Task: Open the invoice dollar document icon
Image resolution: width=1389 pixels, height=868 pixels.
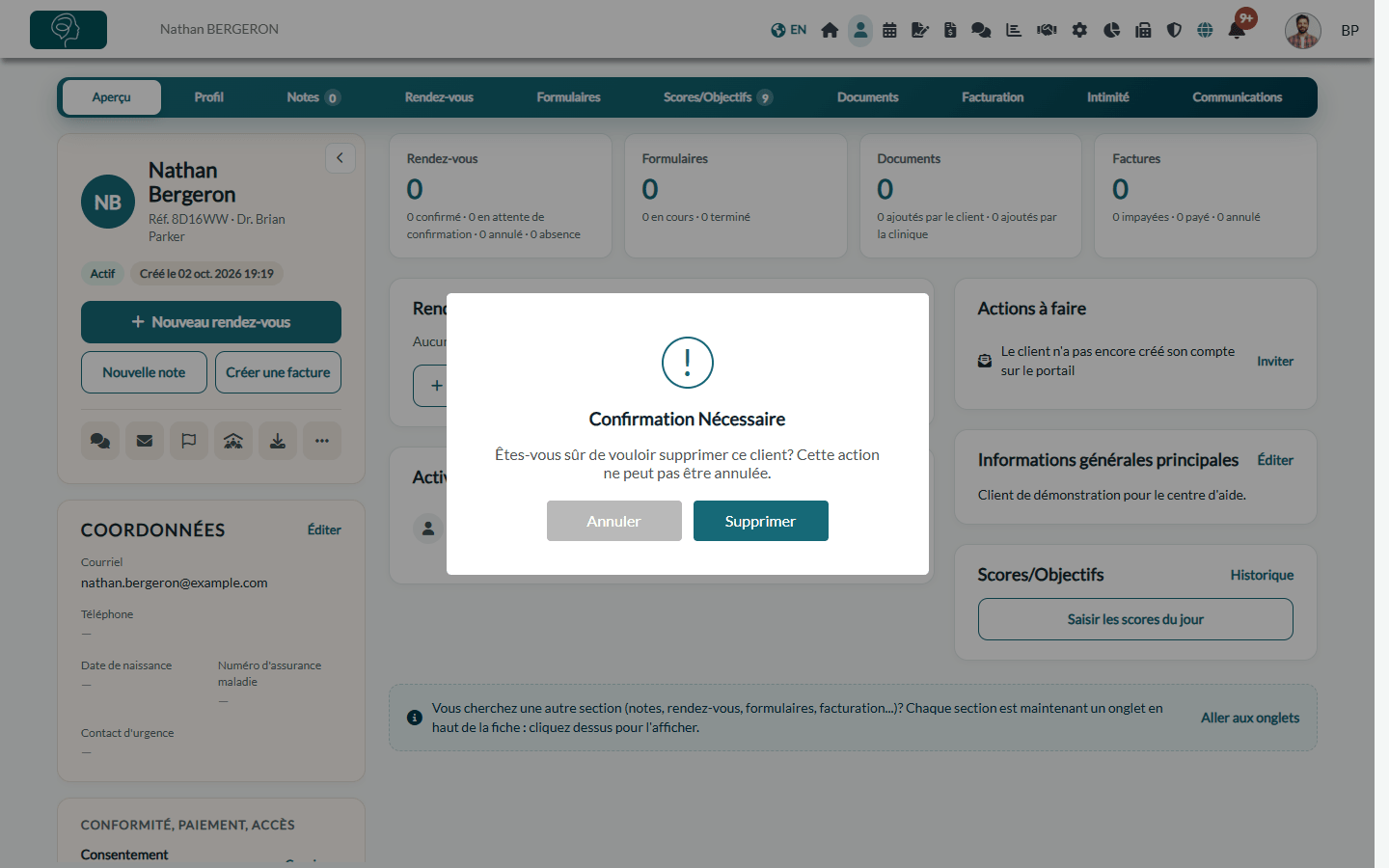Action: 950,30
